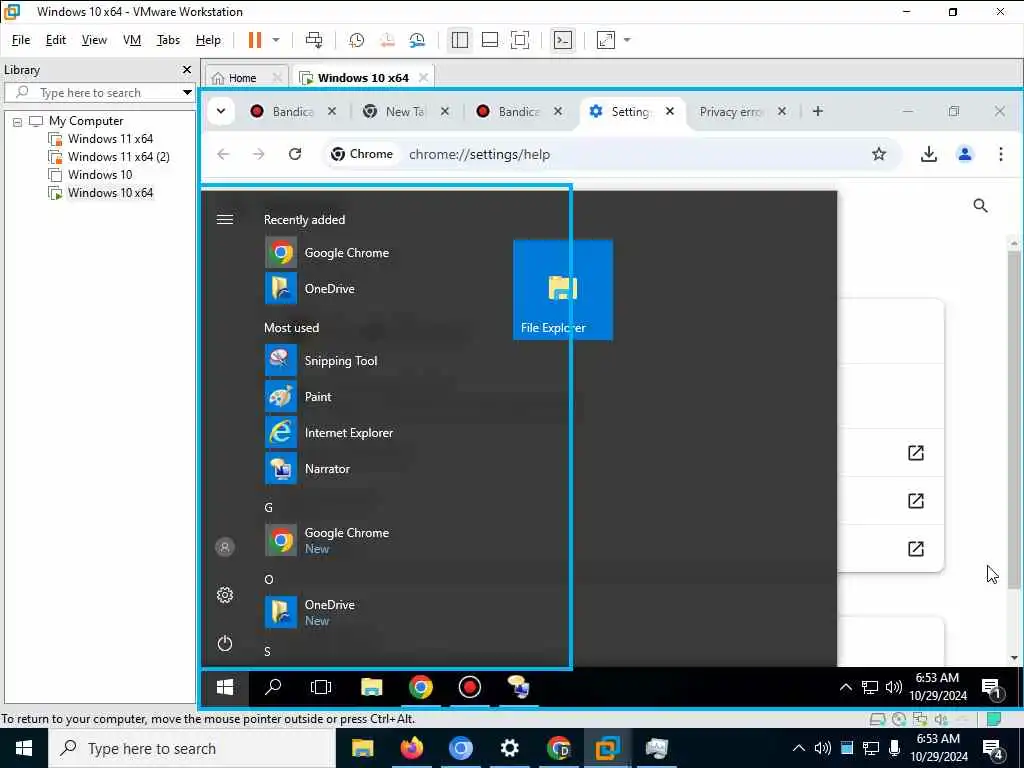Send Ctrl+Alt+Del to the virtual machine
The width and height of the screenshot is (1024, 768).
click(314, 40)
